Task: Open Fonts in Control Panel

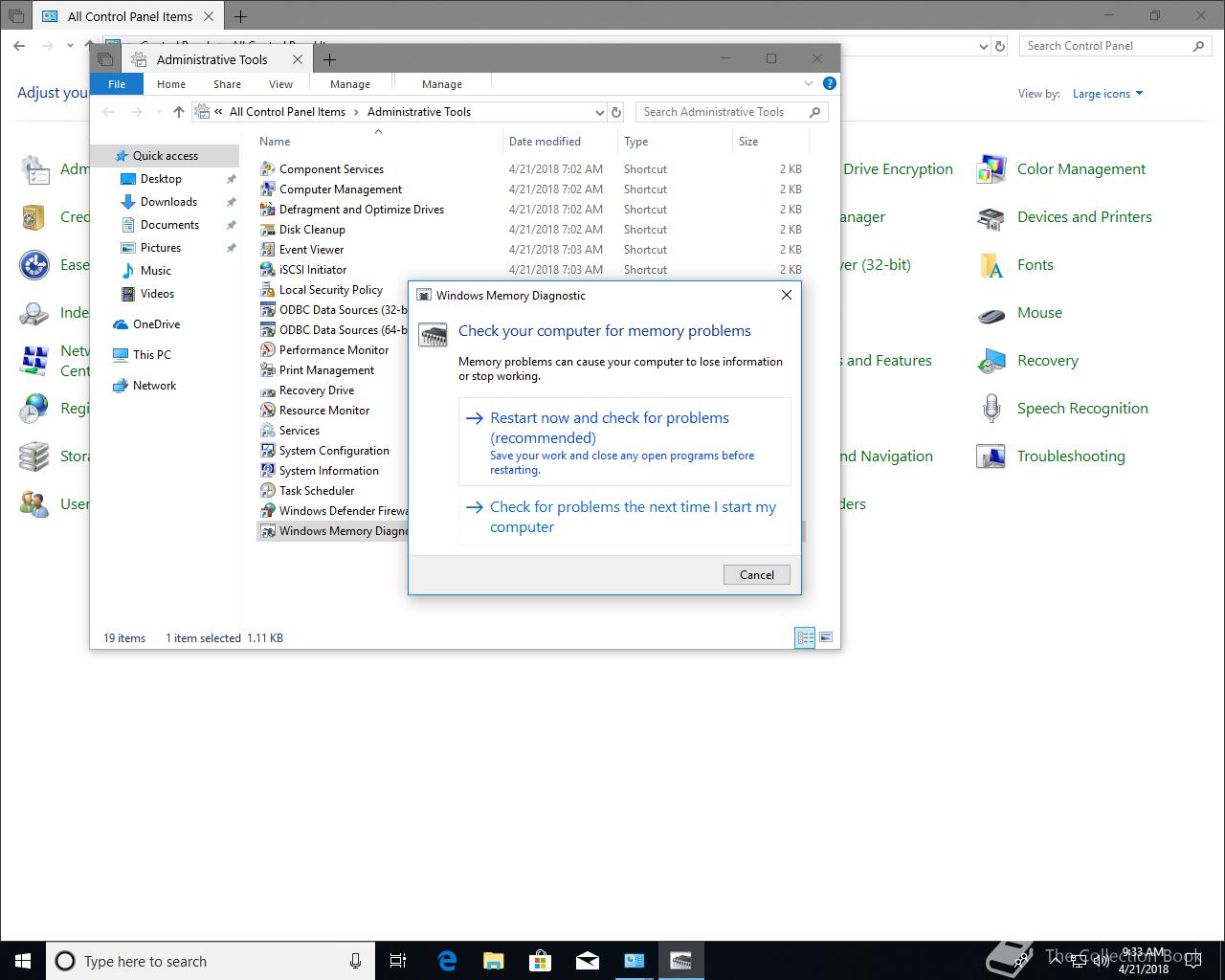Action: [x=1015, y=265]
